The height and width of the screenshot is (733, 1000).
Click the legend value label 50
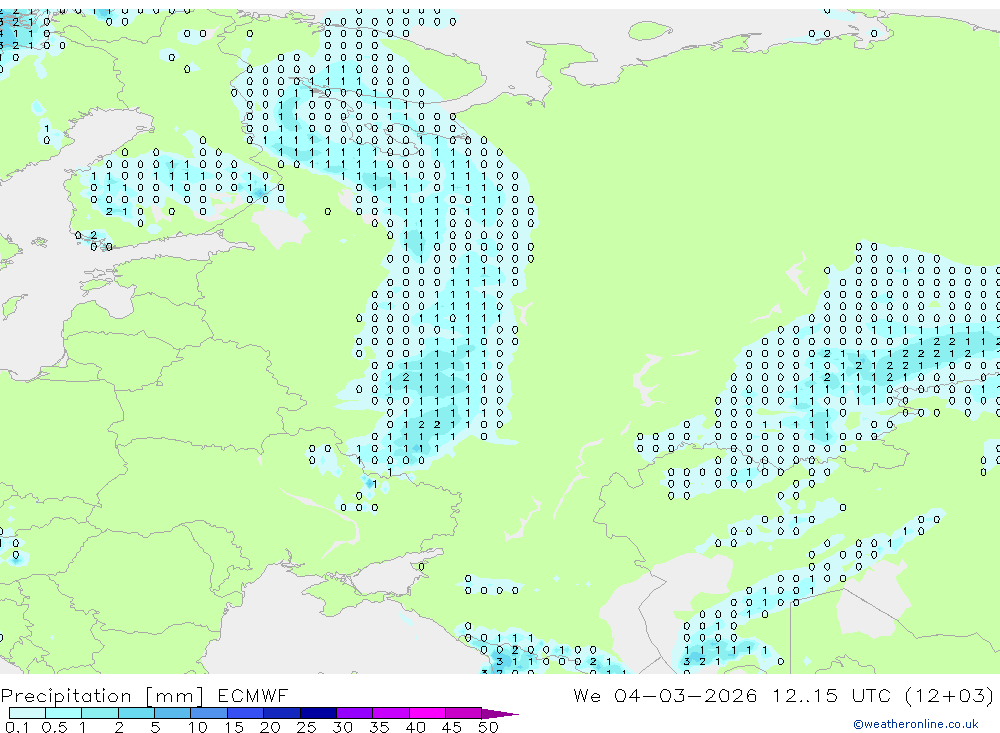pyautogui.click(x=488, y=727)
